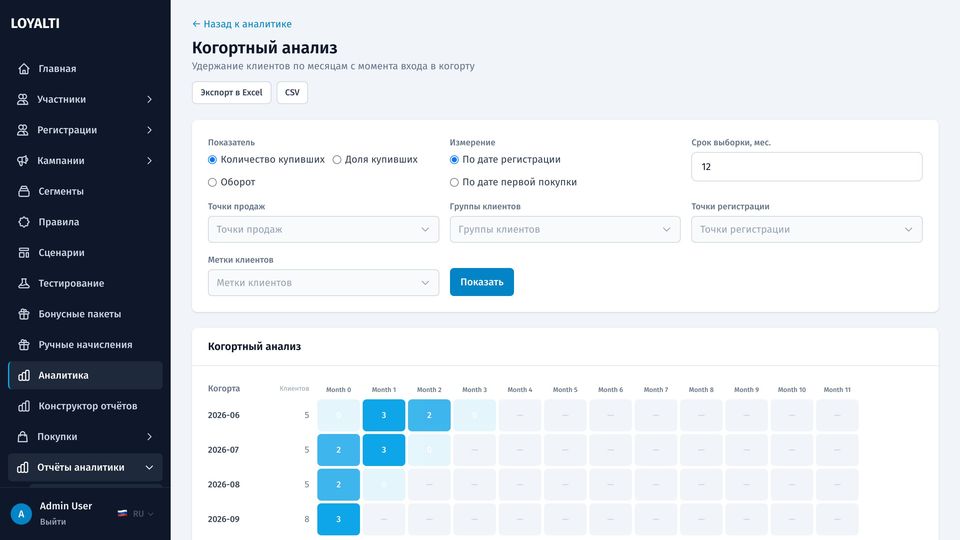
Task: Click the Показать button
Action: pyautogui.click(x=482, y=282)
